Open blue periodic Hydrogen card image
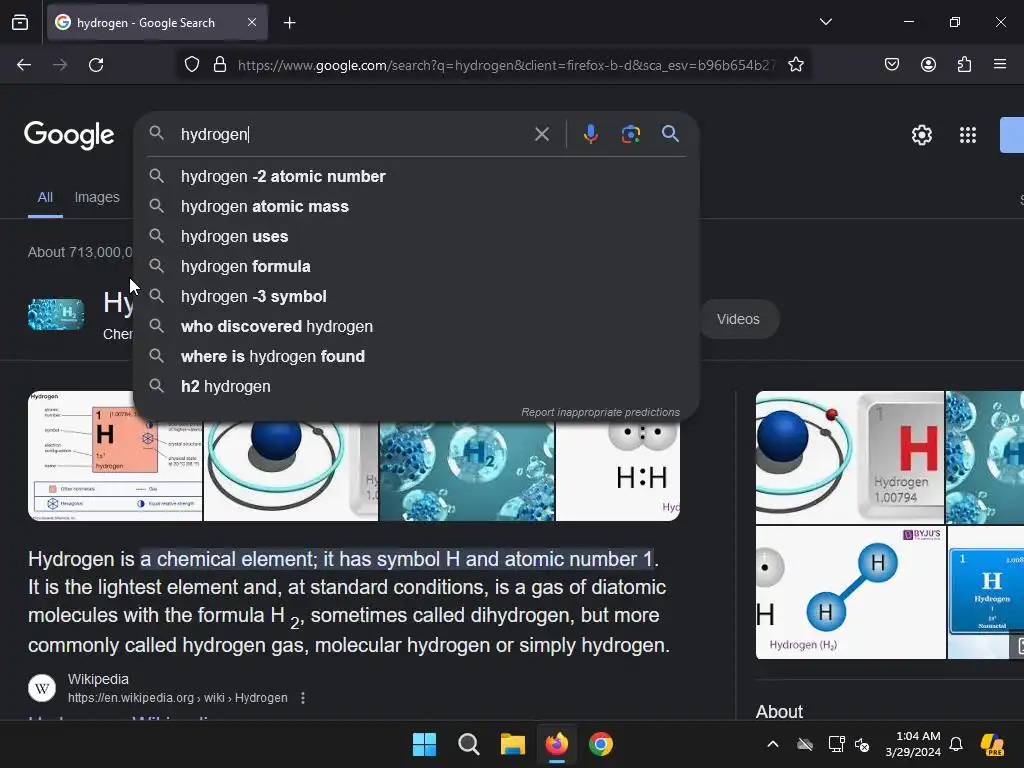The height and width of the screenshot is (768, 1024). tap(985, 592)
